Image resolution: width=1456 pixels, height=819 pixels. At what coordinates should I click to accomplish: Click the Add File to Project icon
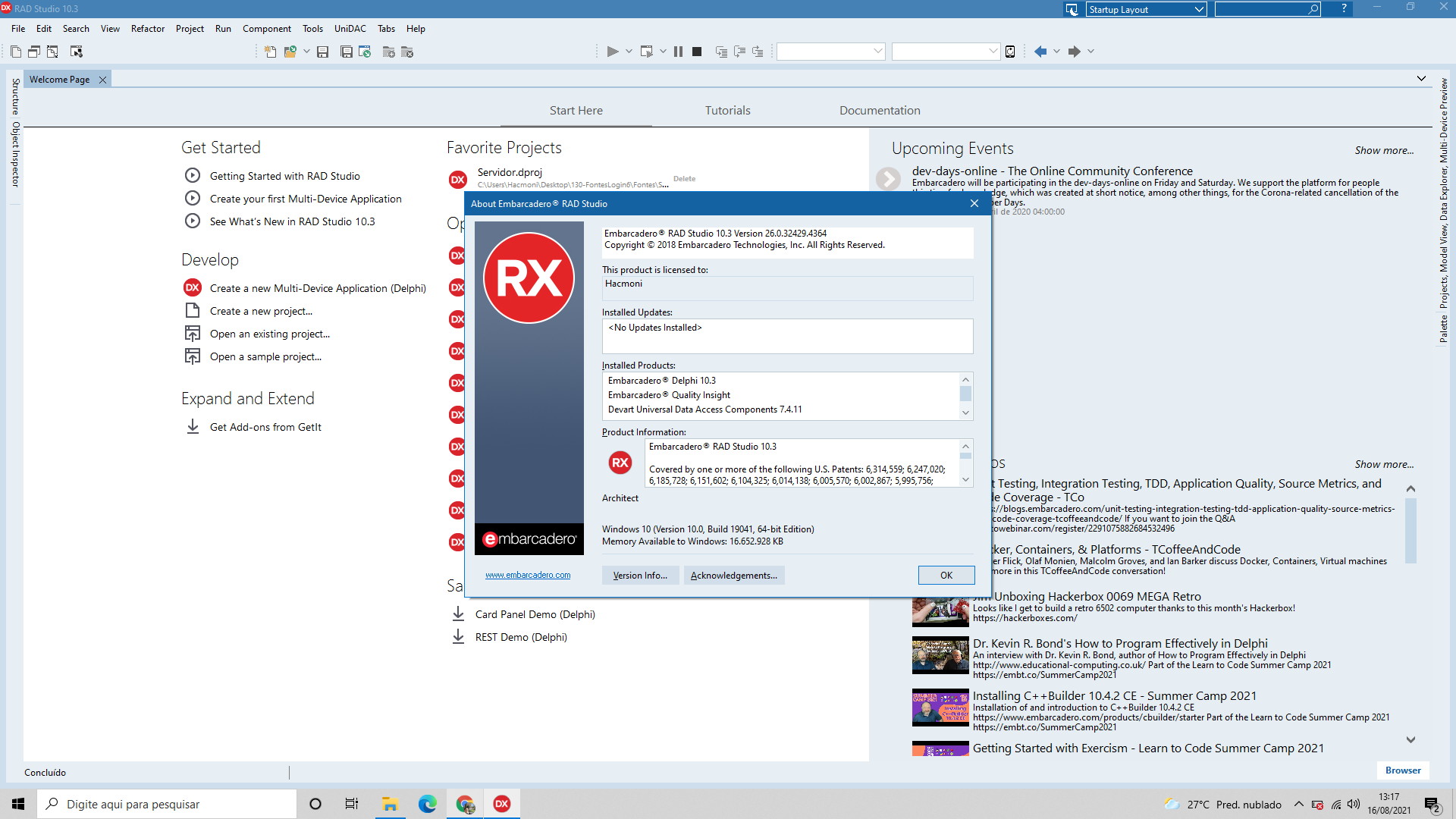(389, 52)
